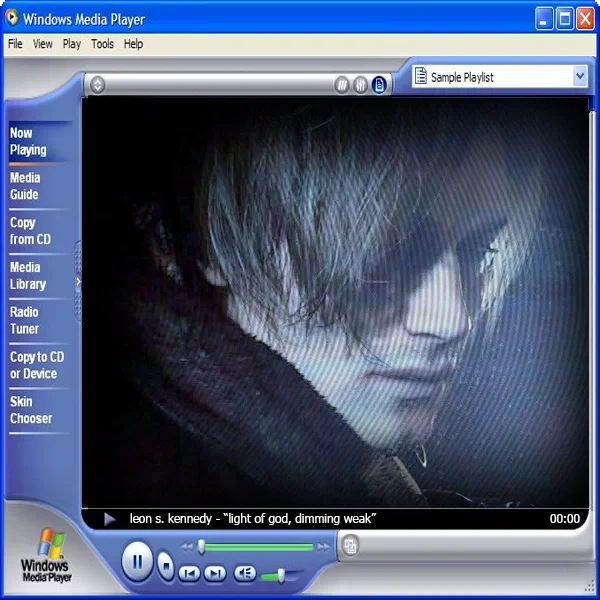Toggle the playlist pane icon
The width and height of the screenshot is (600, 600).
pos(379,85)
